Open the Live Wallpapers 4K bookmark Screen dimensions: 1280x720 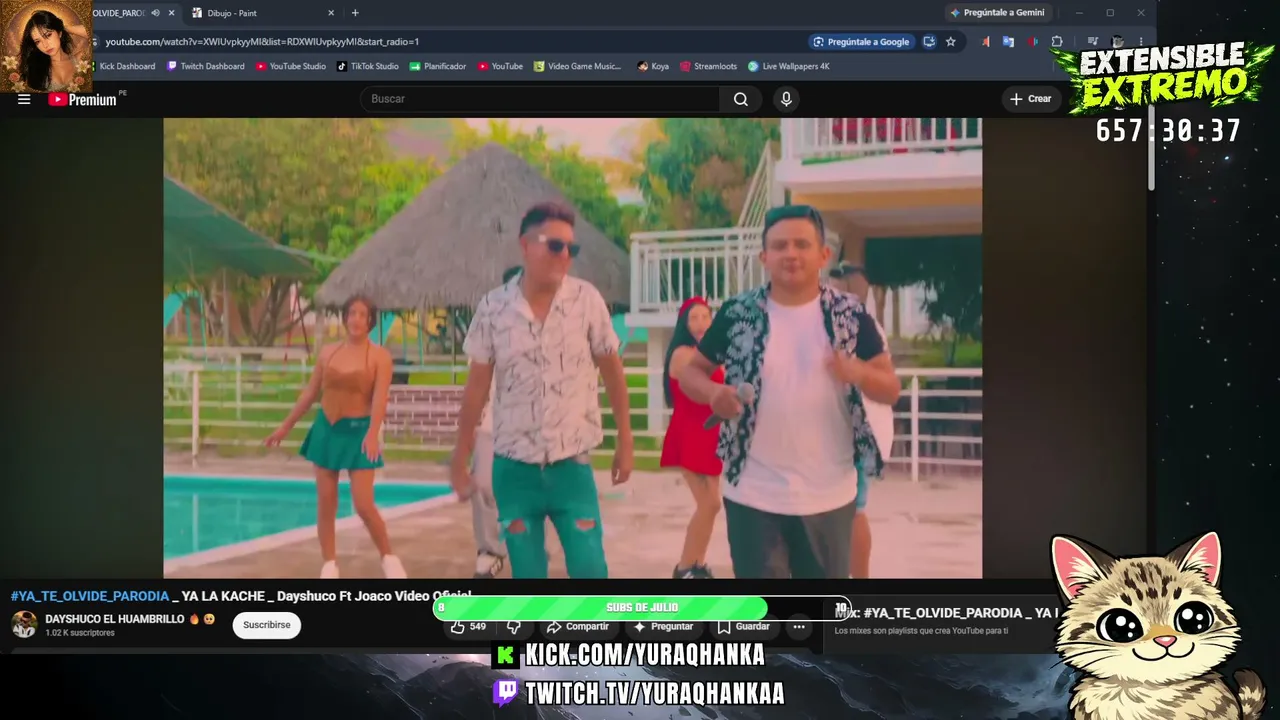pyautogui.click(x=789, y=67)
